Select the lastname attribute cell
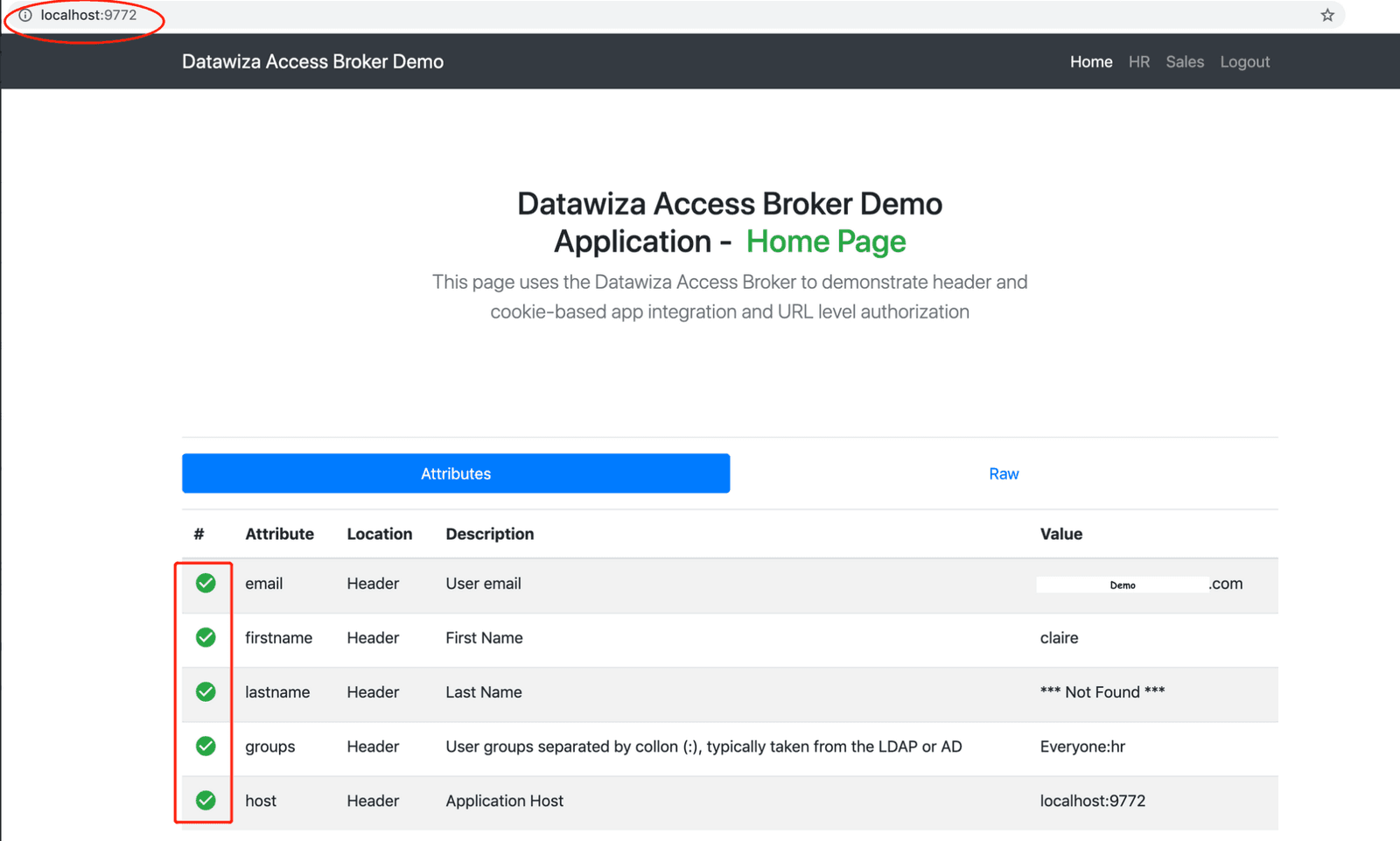 pyautogui.click(x=277, y=692)
